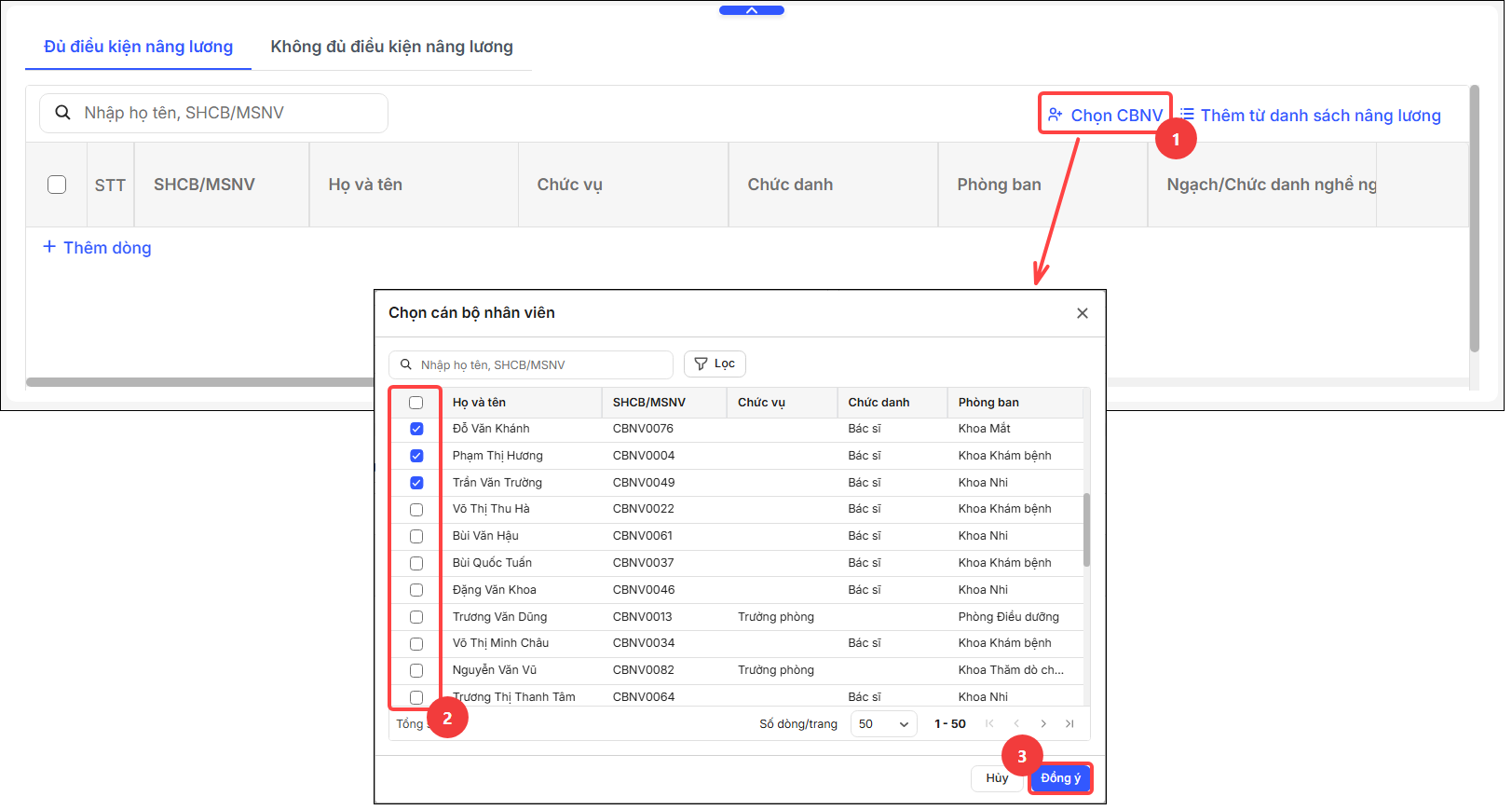Click the plus icon of Thêm dòng

click(x=49, y=246)
